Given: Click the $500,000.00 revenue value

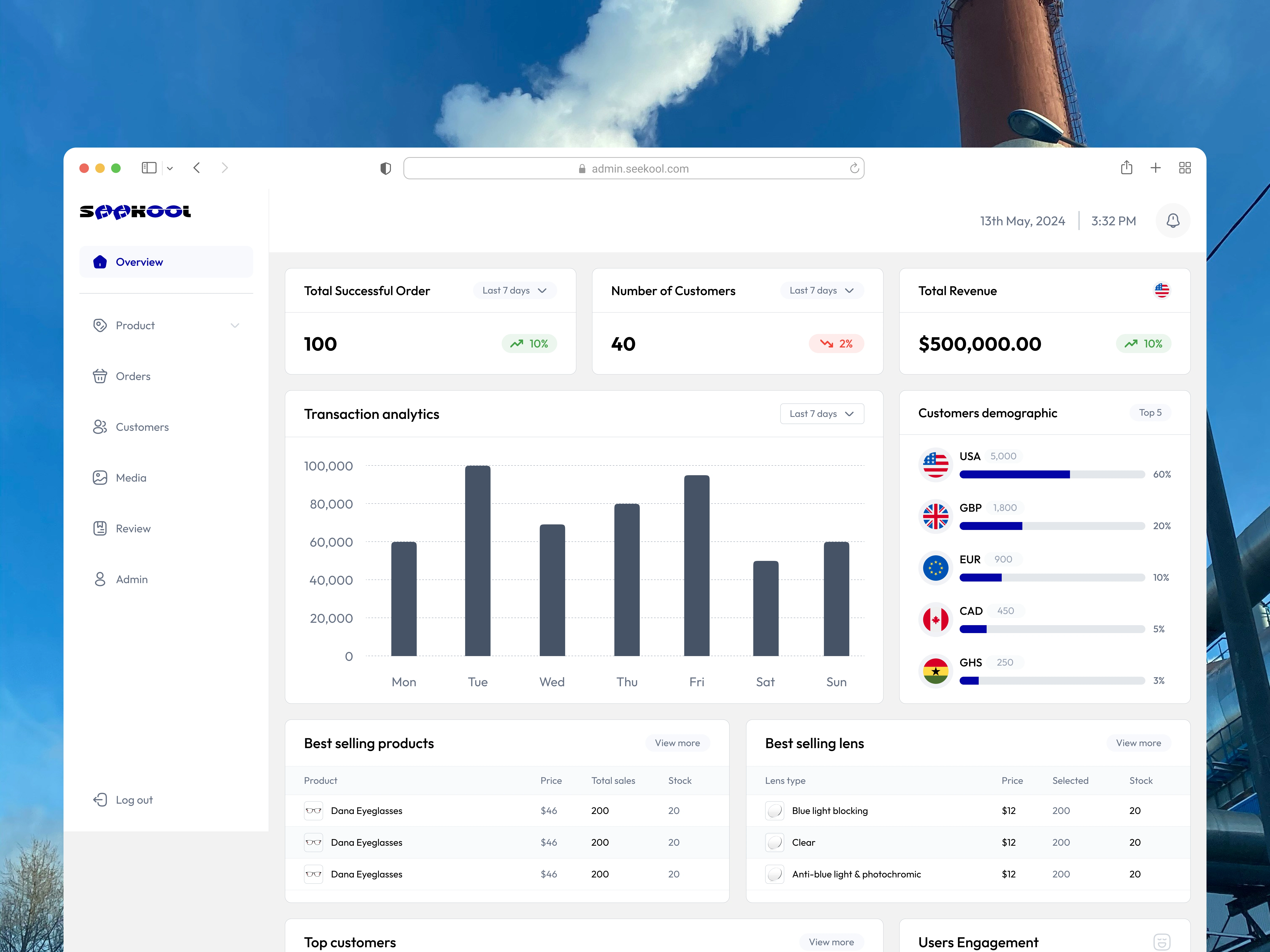Looking at the screenshot, I should [x=980, y=344].
